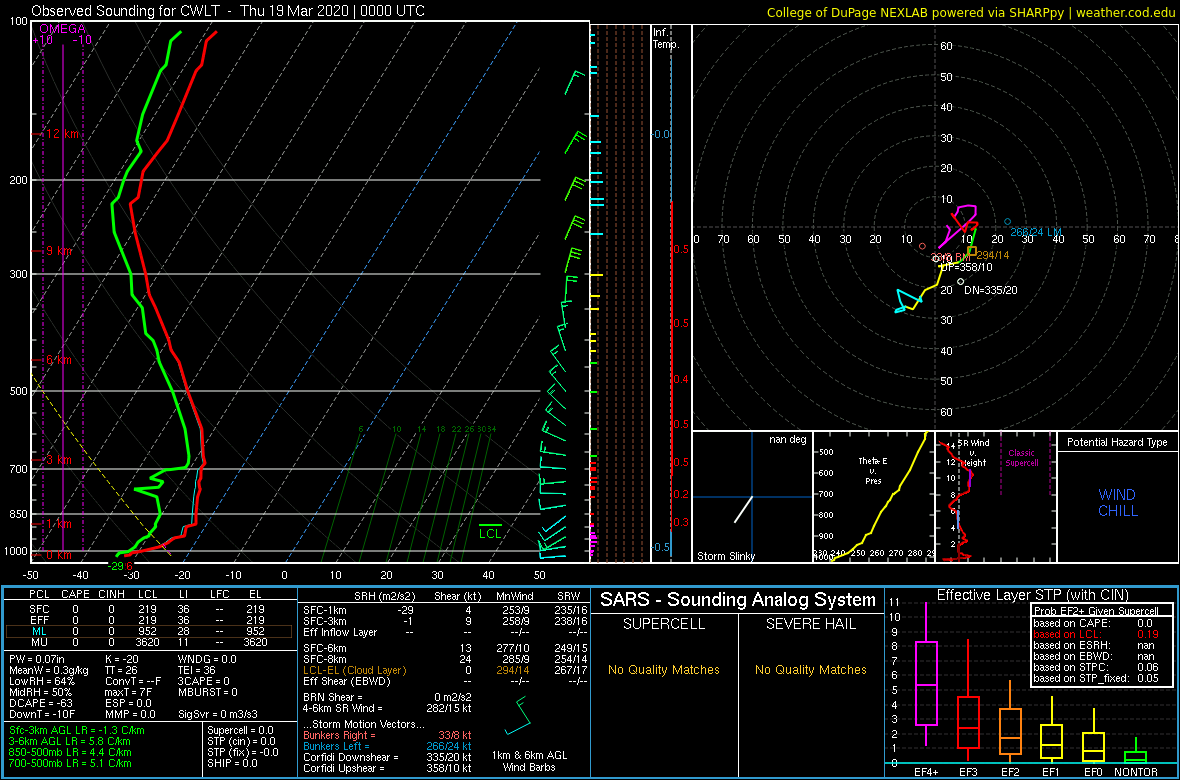Click the 'SHIP = 0.0' parameter
This screenshot has height=780, width=1180.
tap(234, 763)
